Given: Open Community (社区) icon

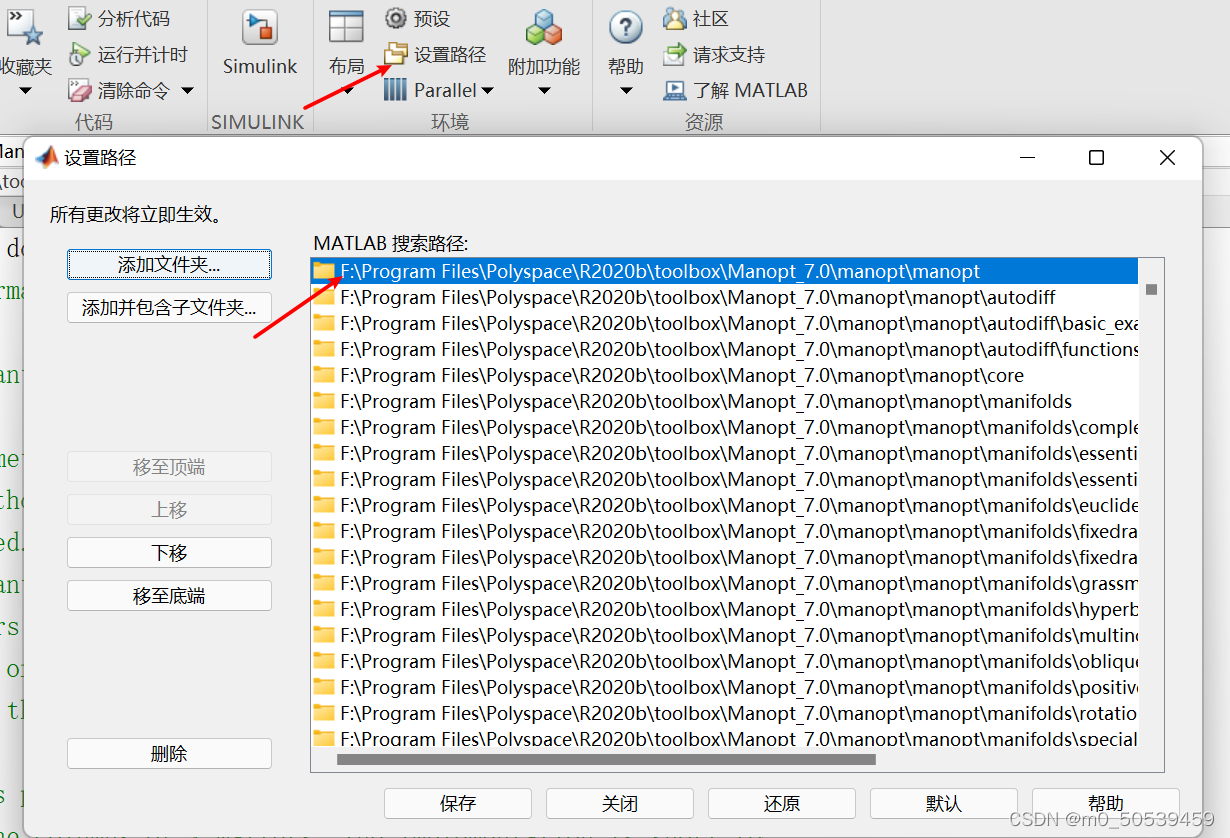Looking at the screenshot, I should [x=675, y=18].
